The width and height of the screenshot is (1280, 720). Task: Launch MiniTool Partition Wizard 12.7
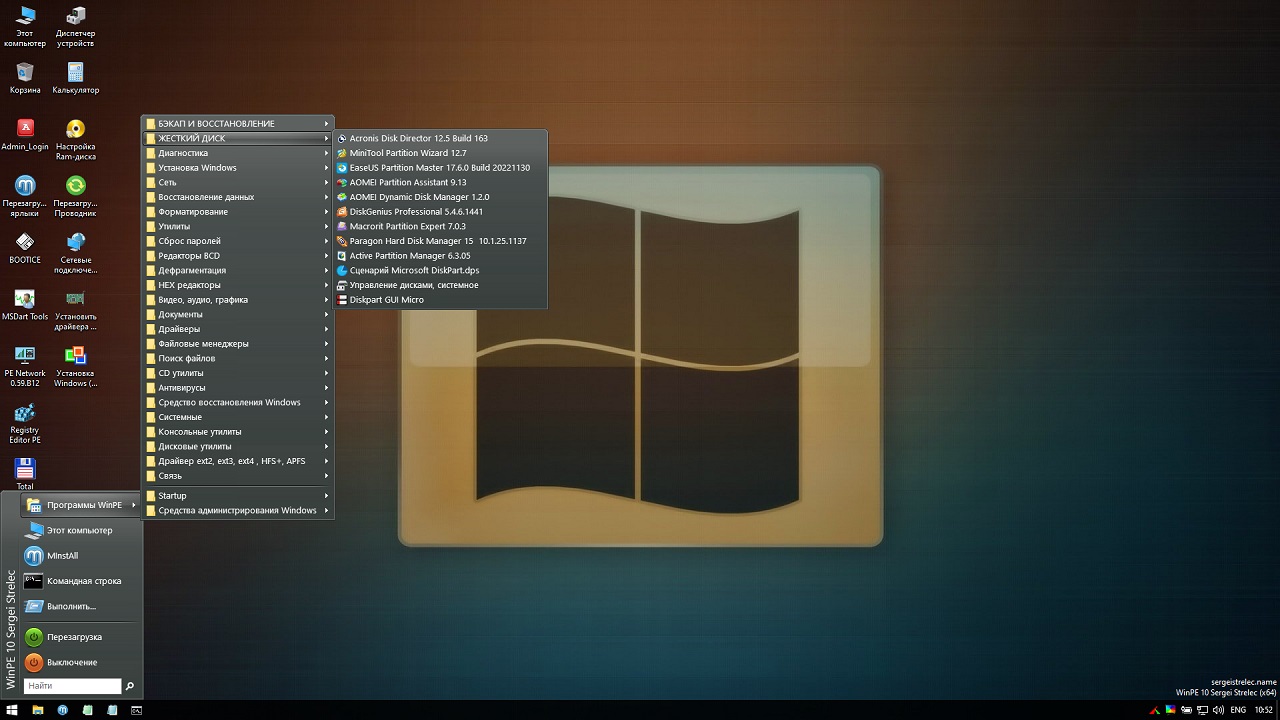point(407,153)
